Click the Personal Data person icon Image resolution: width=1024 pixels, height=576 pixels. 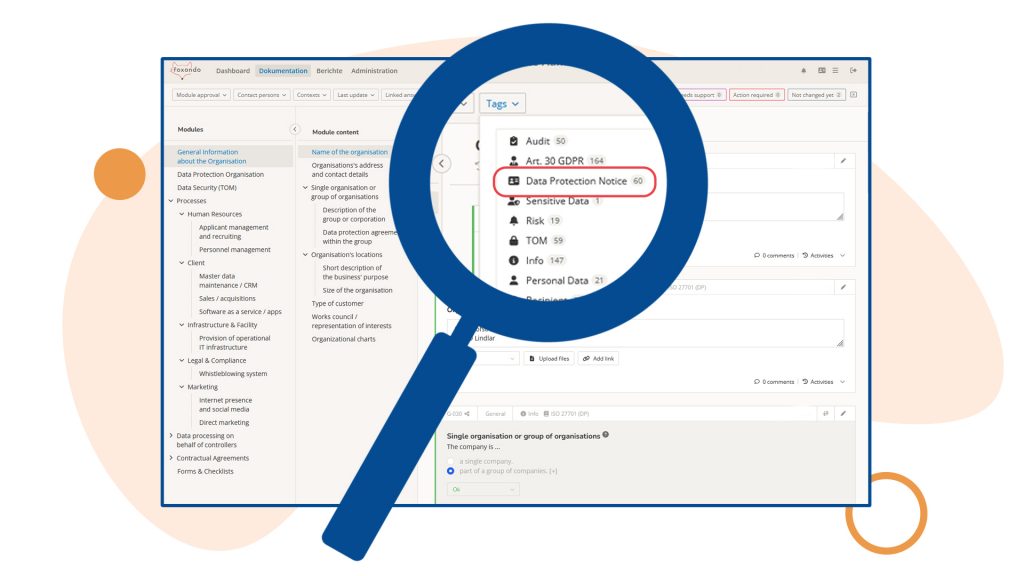tap(514, 280)
